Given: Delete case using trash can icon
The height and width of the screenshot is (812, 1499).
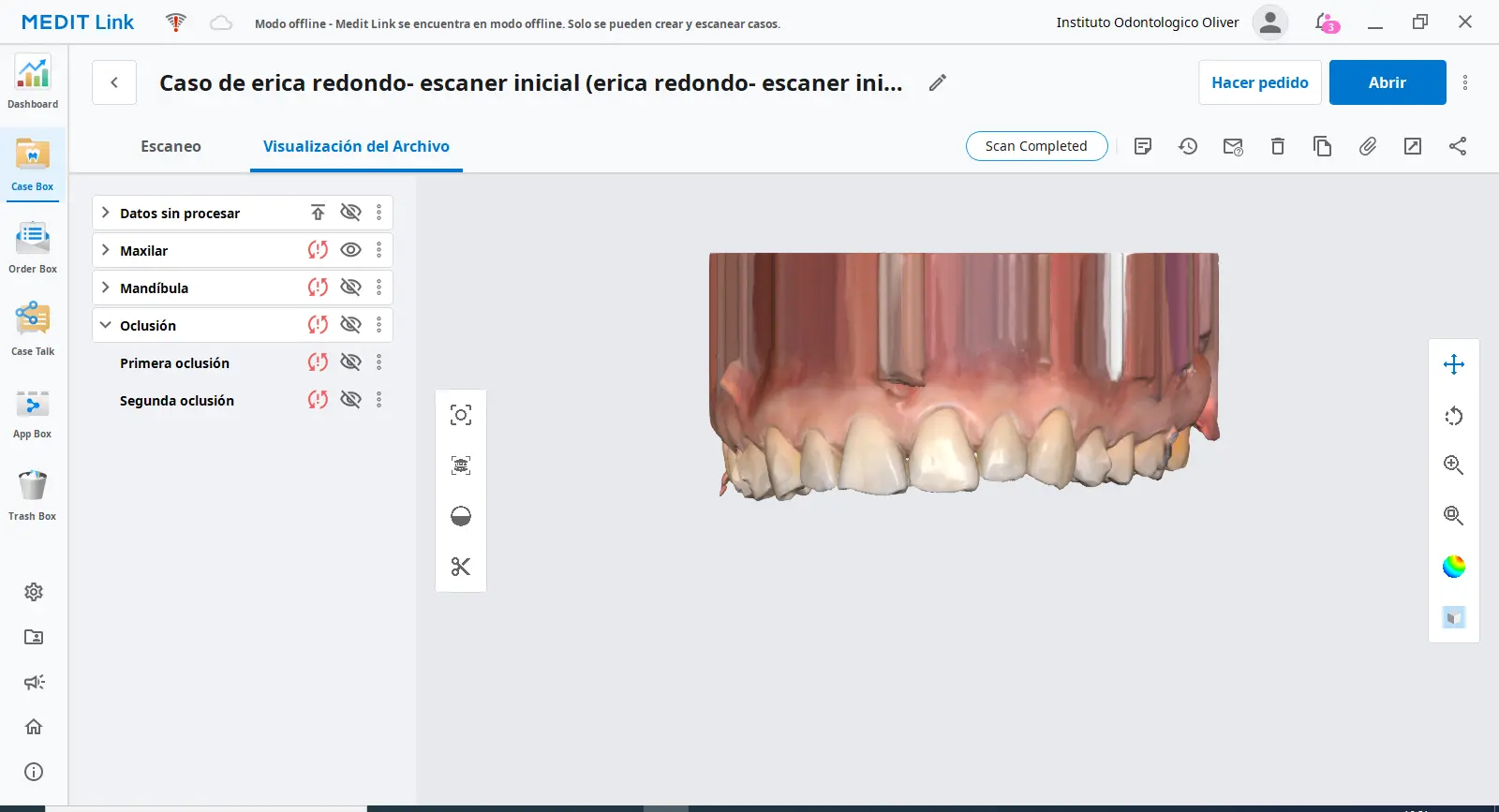Looking at the screenshot, I should click(1277, 146).
